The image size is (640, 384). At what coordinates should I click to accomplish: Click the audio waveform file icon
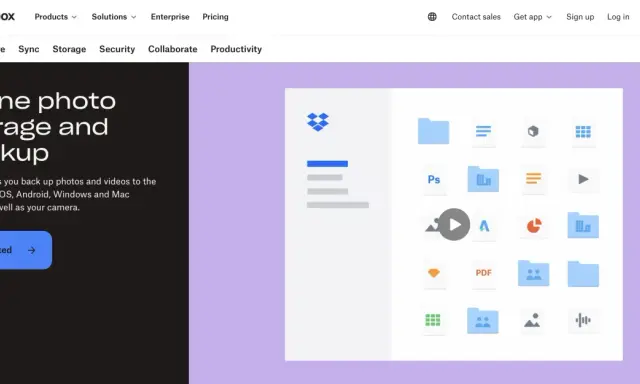583,320
